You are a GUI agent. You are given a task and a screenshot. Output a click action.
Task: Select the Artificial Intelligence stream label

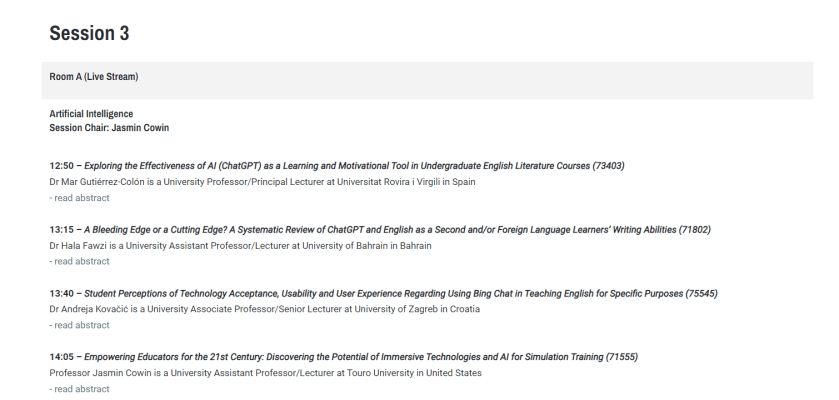click(x=91, y=114)
